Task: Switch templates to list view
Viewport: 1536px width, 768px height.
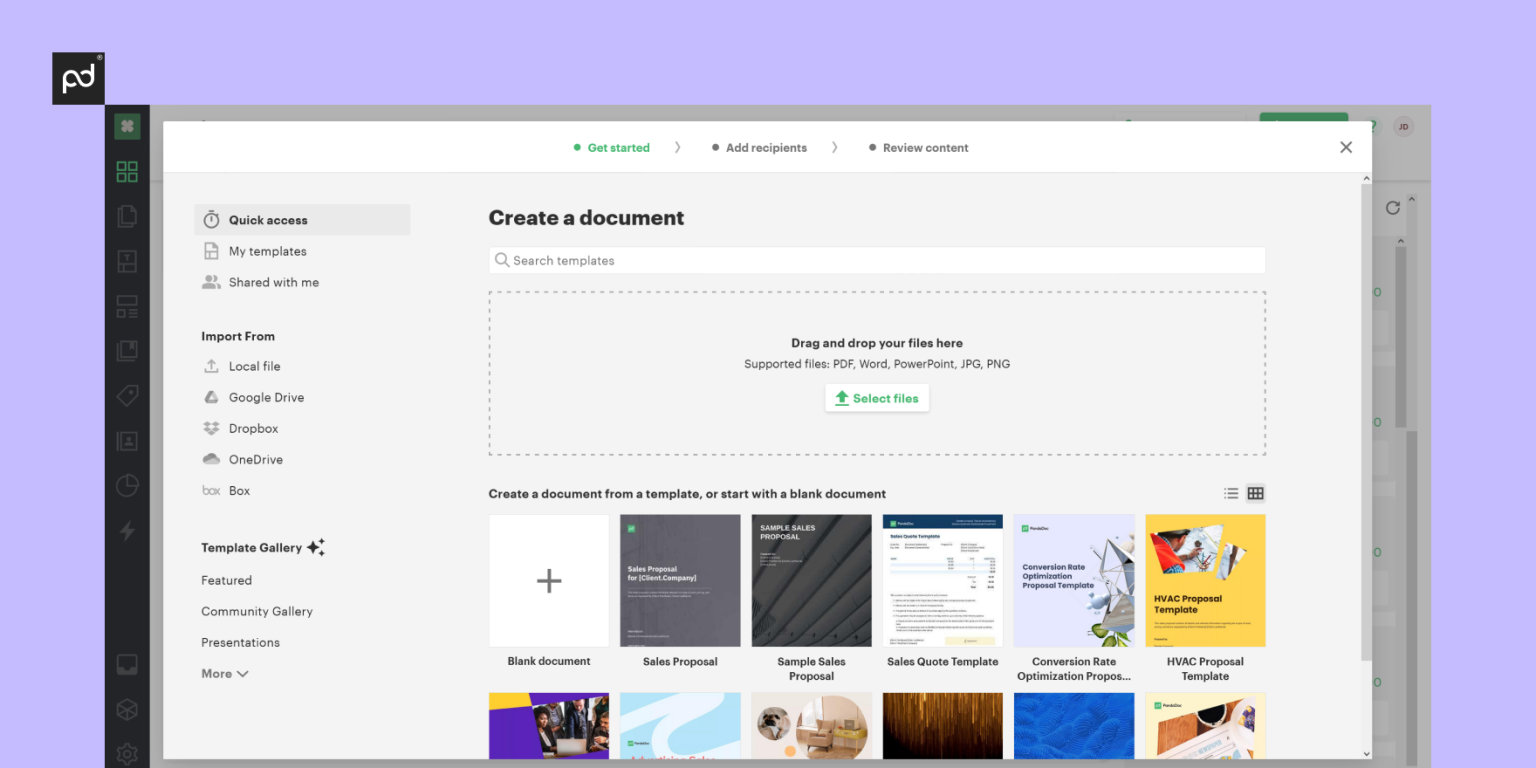Action: coord(1231,493)
